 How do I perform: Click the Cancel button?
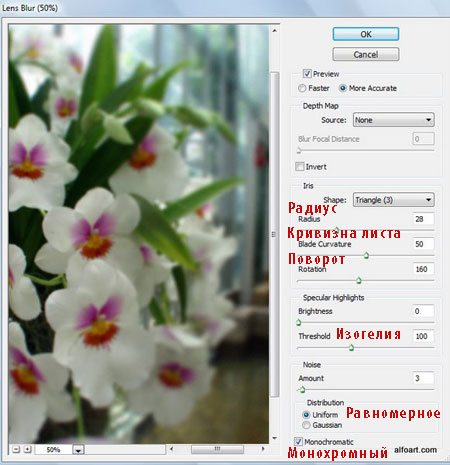366,54
